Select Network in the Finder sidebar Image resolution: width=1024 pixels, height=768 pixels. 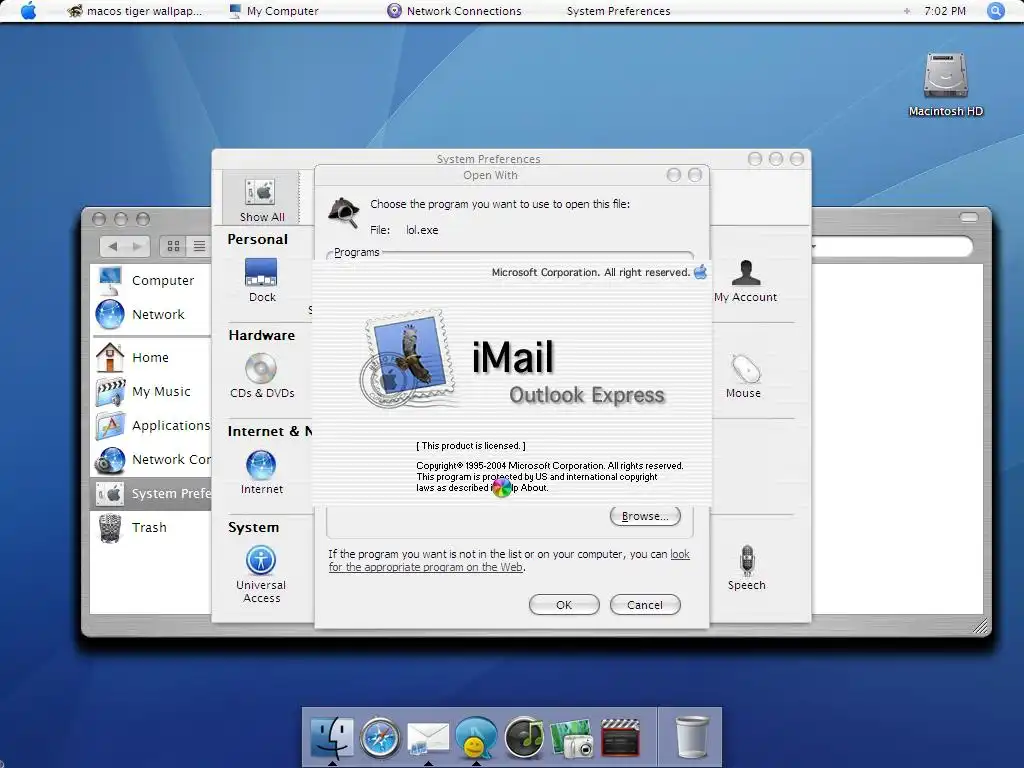click(150, 314)
